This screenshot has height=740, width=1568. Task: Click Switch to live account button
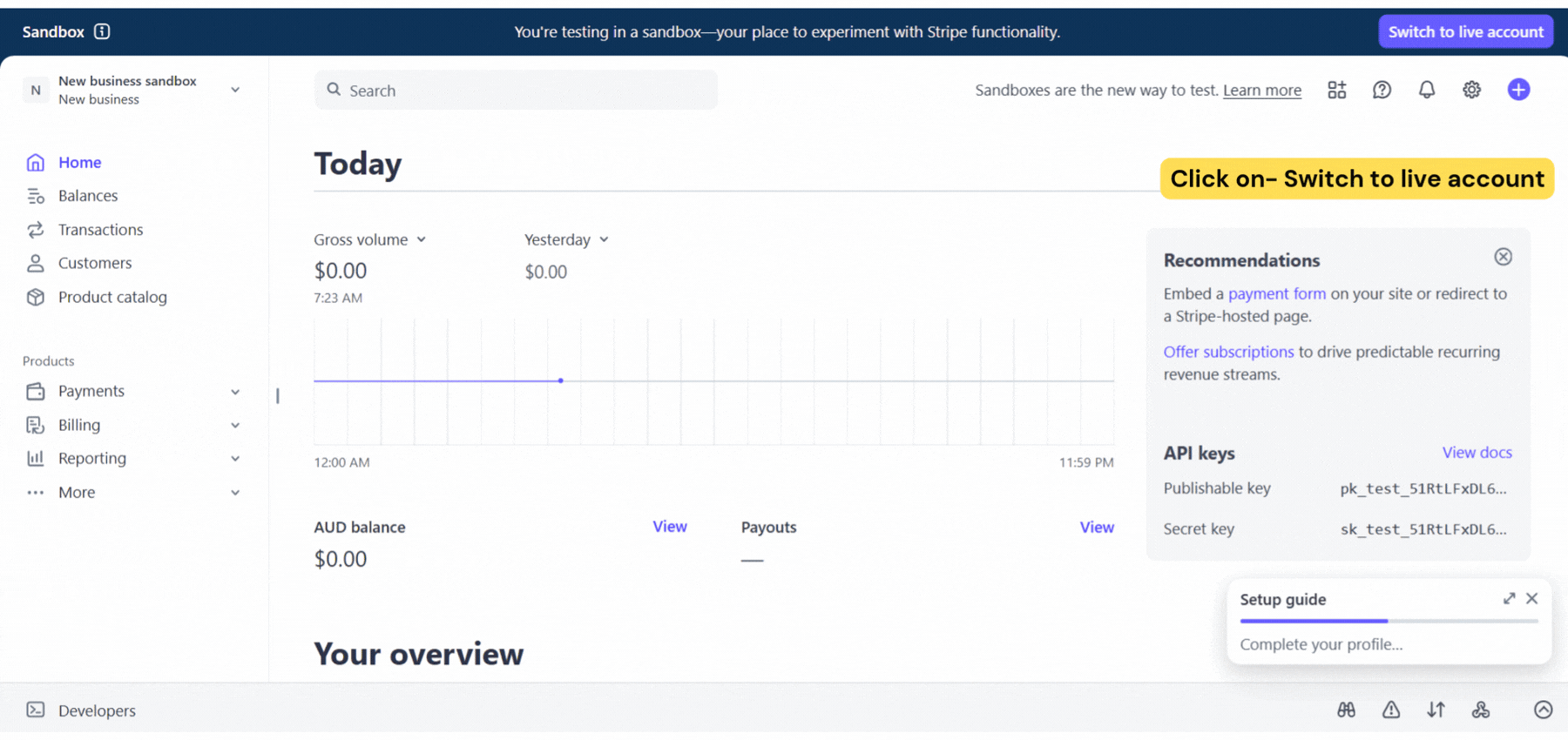click(1466, 31)
